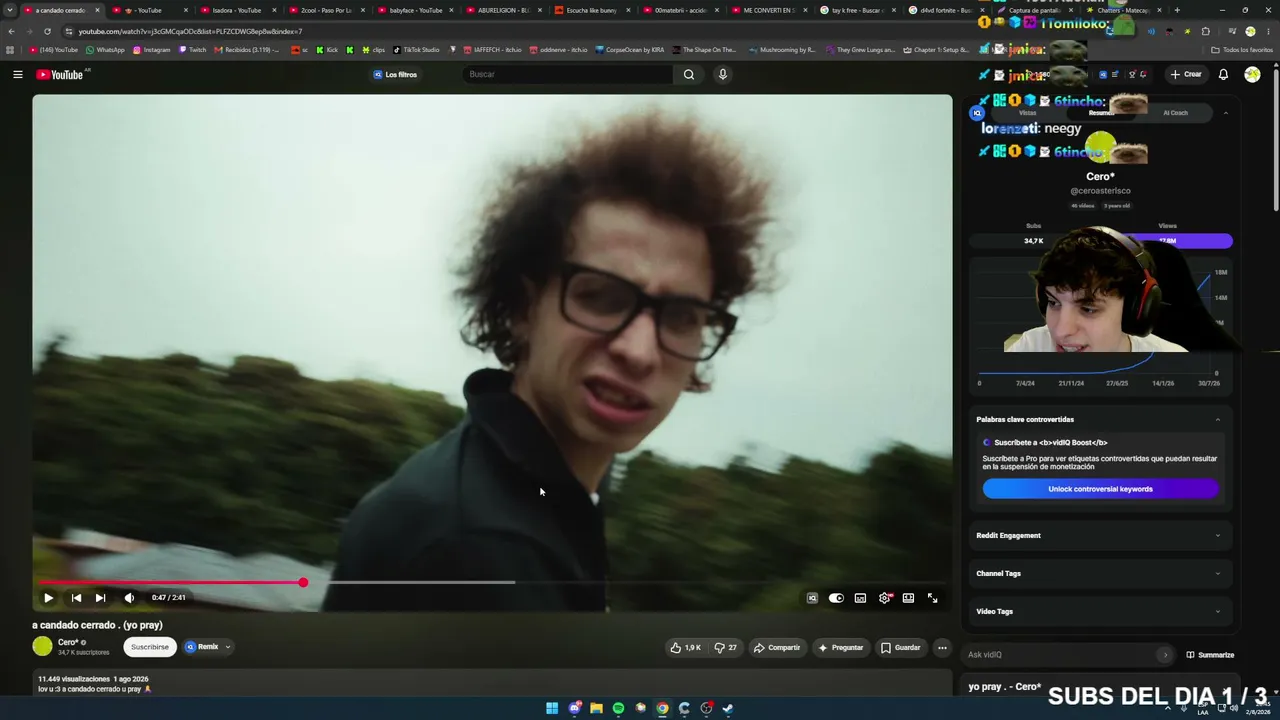Dislike the video

pos(725,647)
